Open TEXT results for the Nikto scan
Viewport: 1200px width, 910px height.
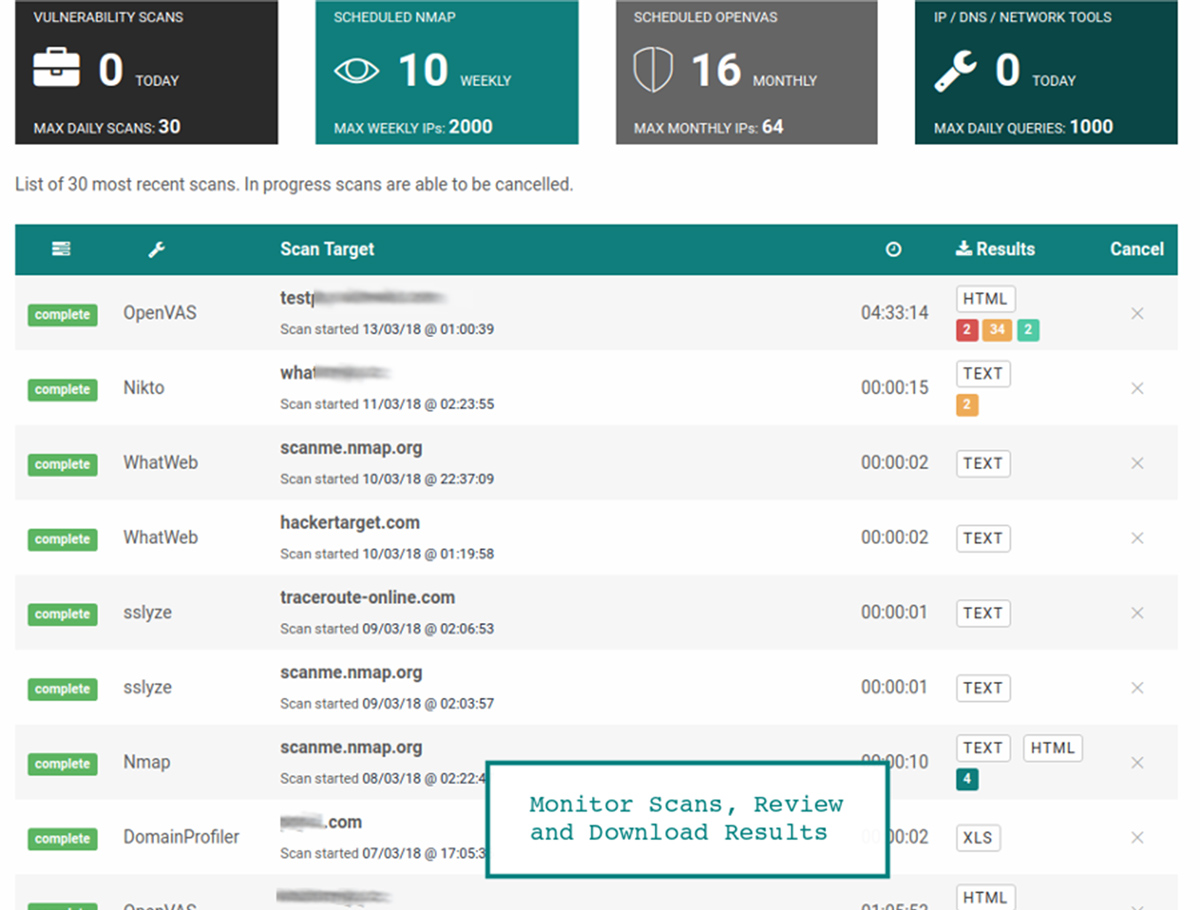click(983, 374)
